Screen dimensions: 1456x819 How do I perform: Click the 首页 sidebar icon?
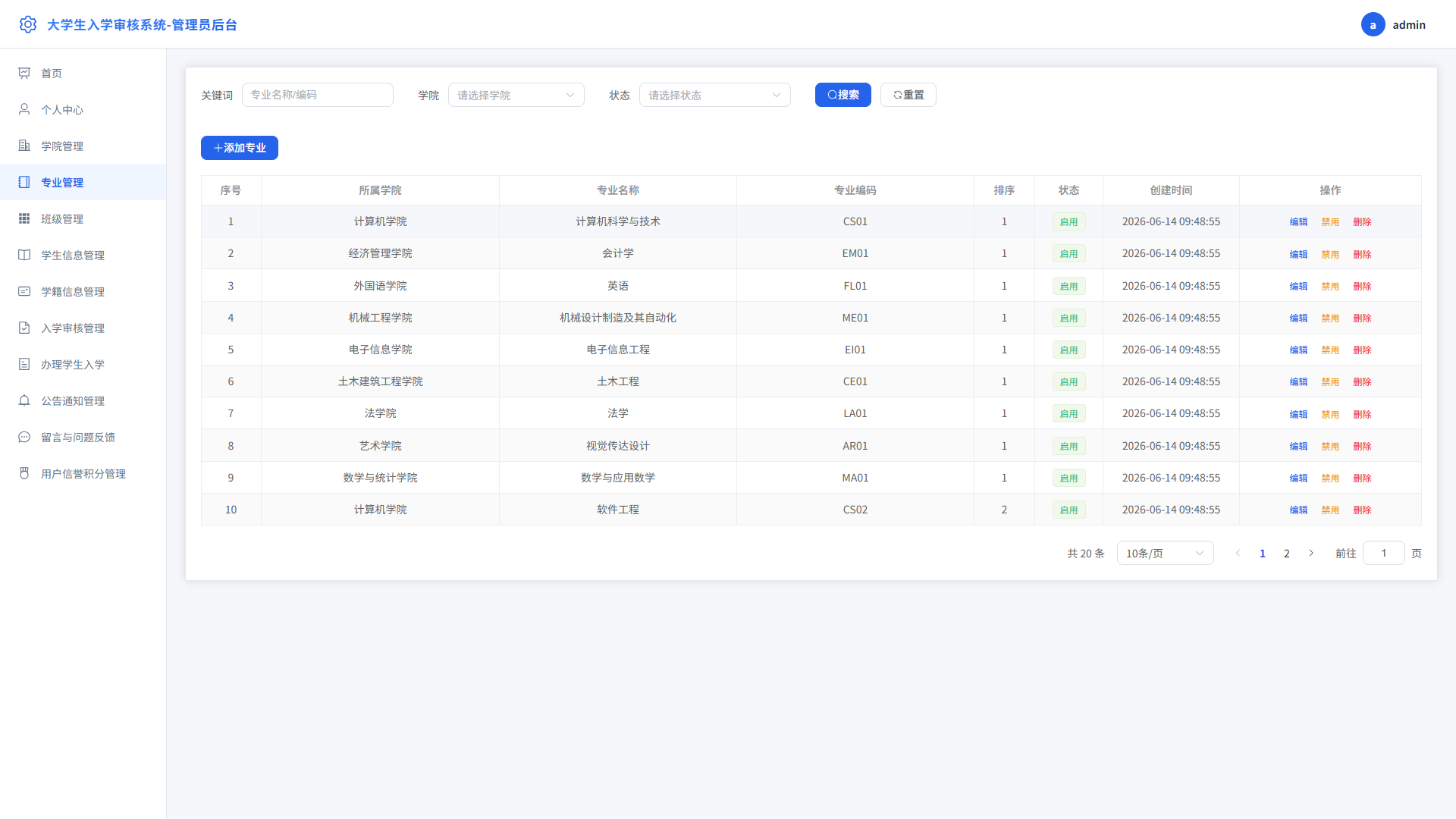click(x=24, y=73)
